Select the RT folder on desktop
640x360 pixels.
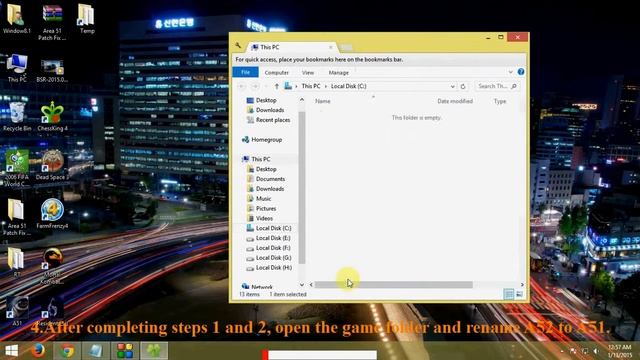(16, 262)
